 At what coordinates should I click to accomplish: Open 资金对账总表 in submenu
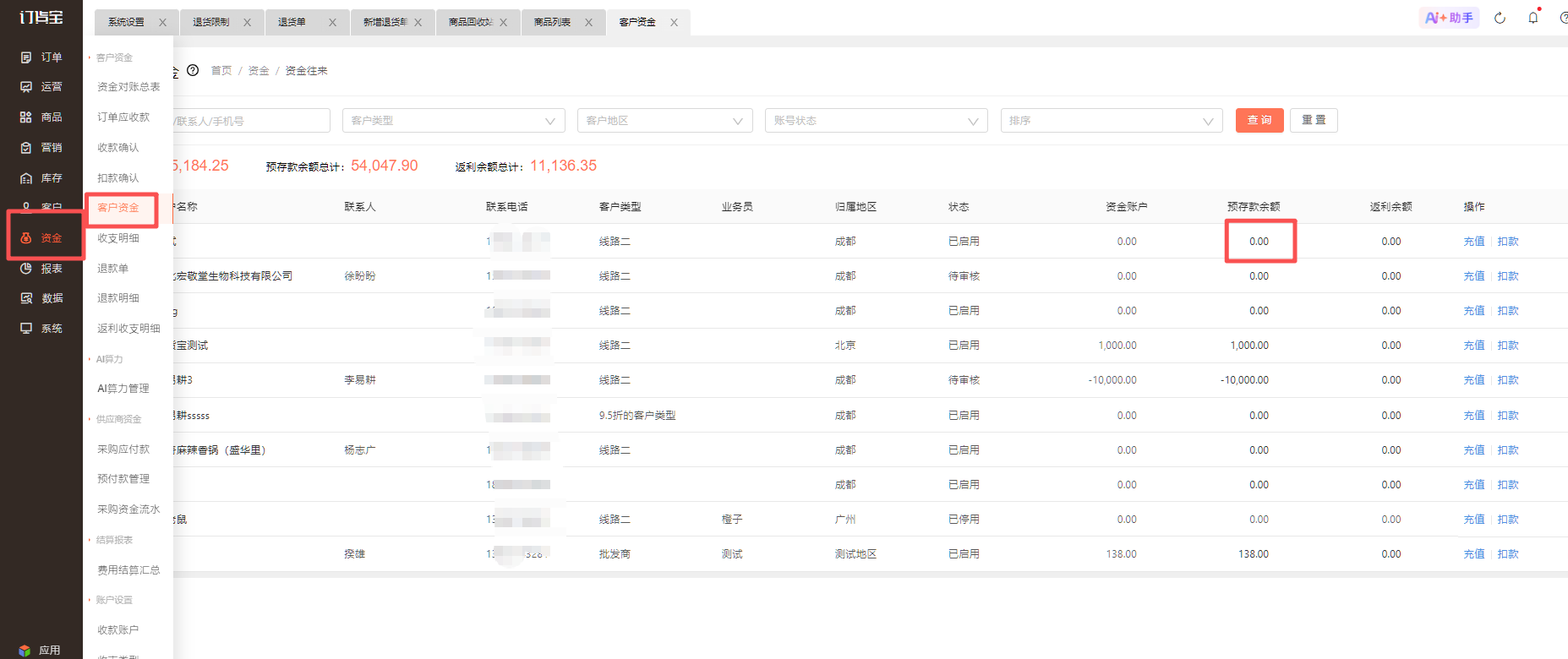pos(128,87)
